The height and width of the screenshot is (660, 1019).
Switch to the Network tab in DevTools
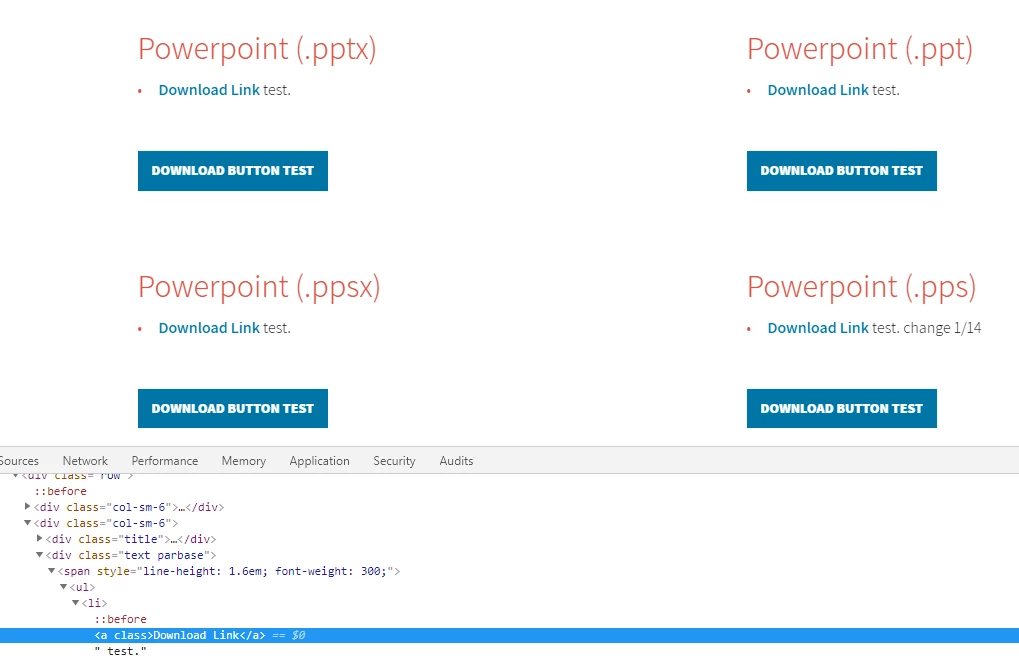click(x=85, y=461)
